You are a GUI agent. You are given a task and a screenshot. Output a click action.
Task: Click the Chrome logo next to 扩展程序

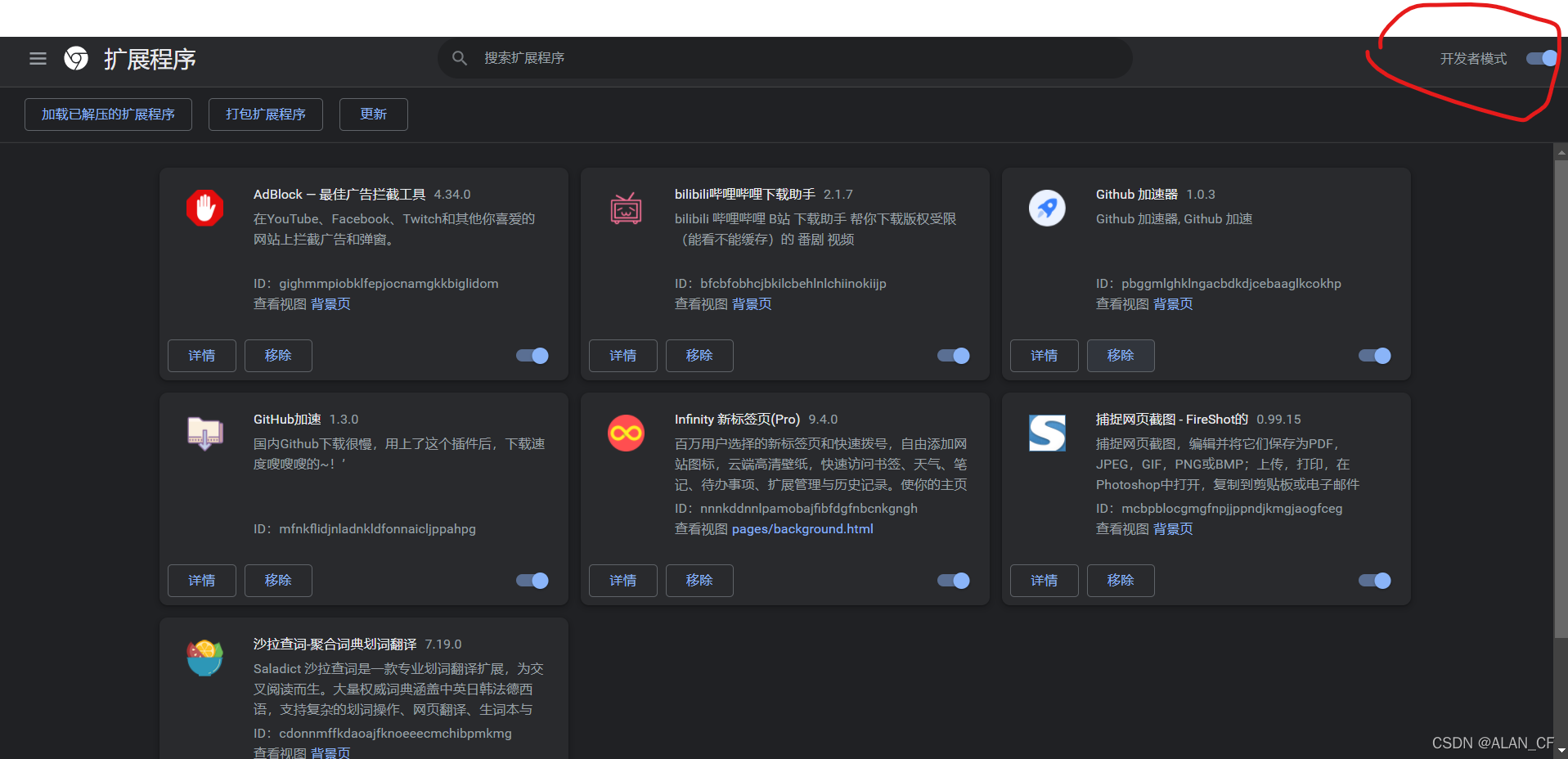(x=76, y=58)
